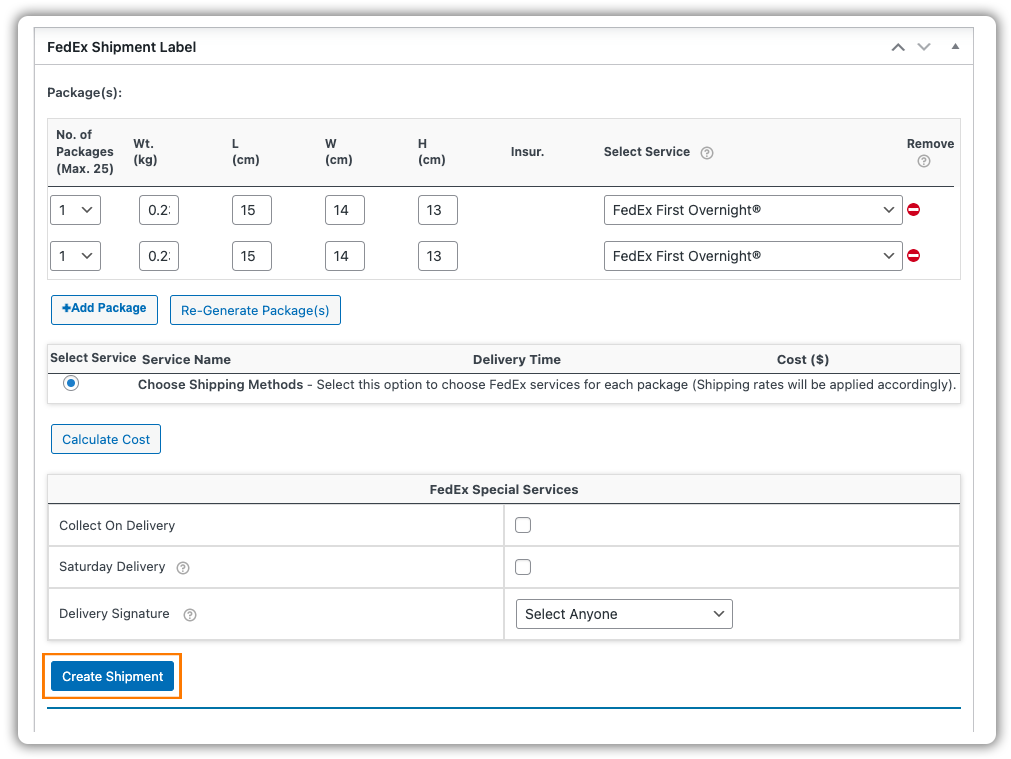Focus first row weight field
Viewport: 1011px width, 759px height.
(x=159, y=210)
